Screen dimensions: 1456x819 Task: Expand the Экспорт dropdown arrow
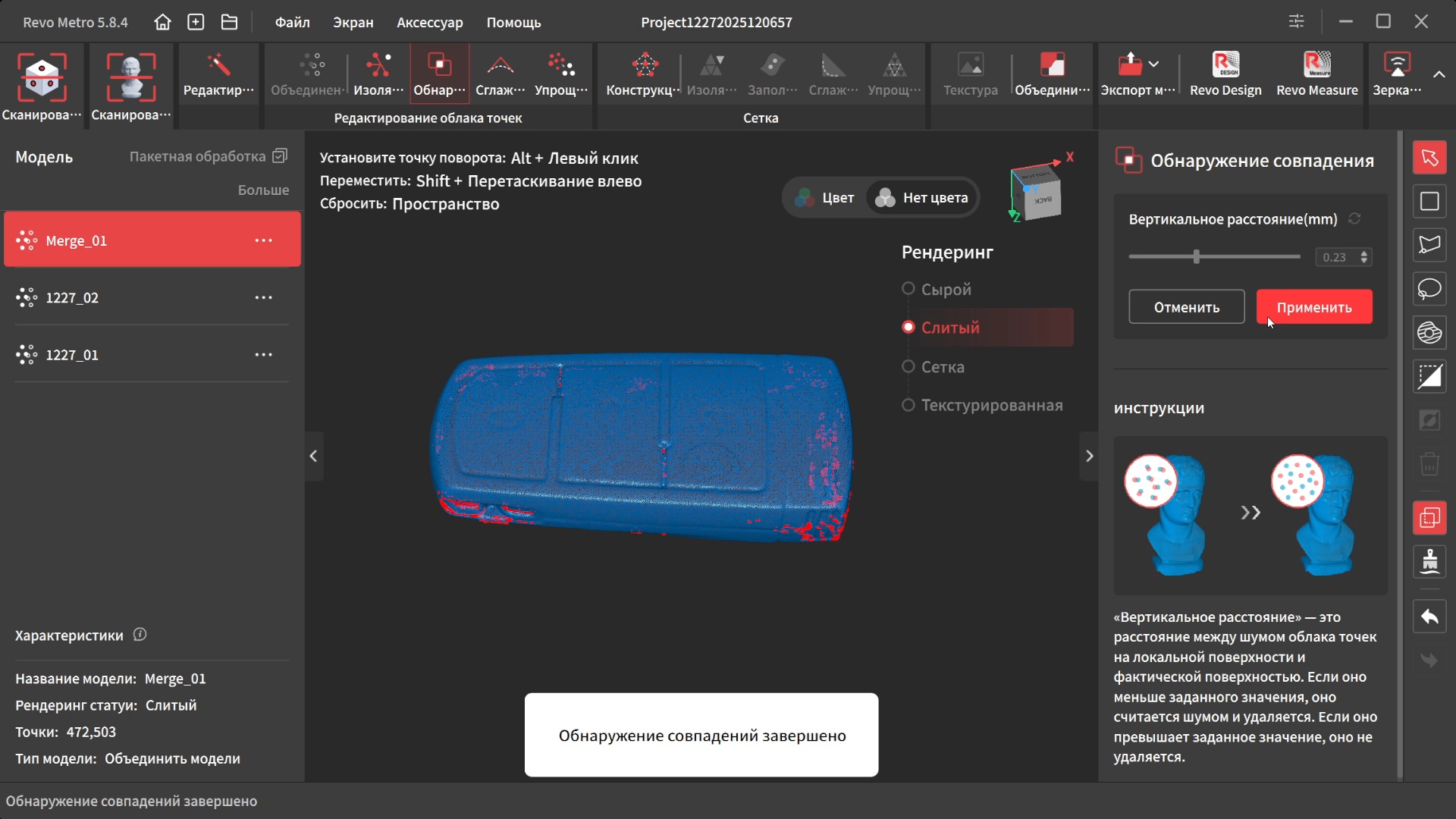tap(1154, 64)
